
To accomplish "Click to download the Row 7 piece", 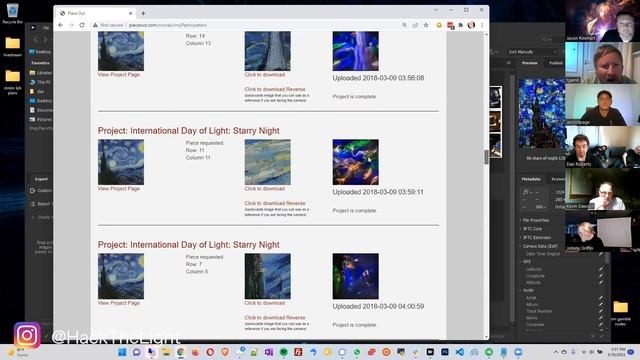I will pyautogui.click(x=264, y=303).
